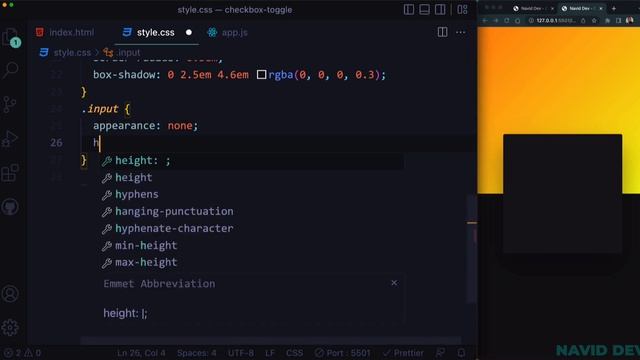Select the 'min-height' suggestion
Image resolution: width=640 pixels, height=360 pixels.
[252, 245]
